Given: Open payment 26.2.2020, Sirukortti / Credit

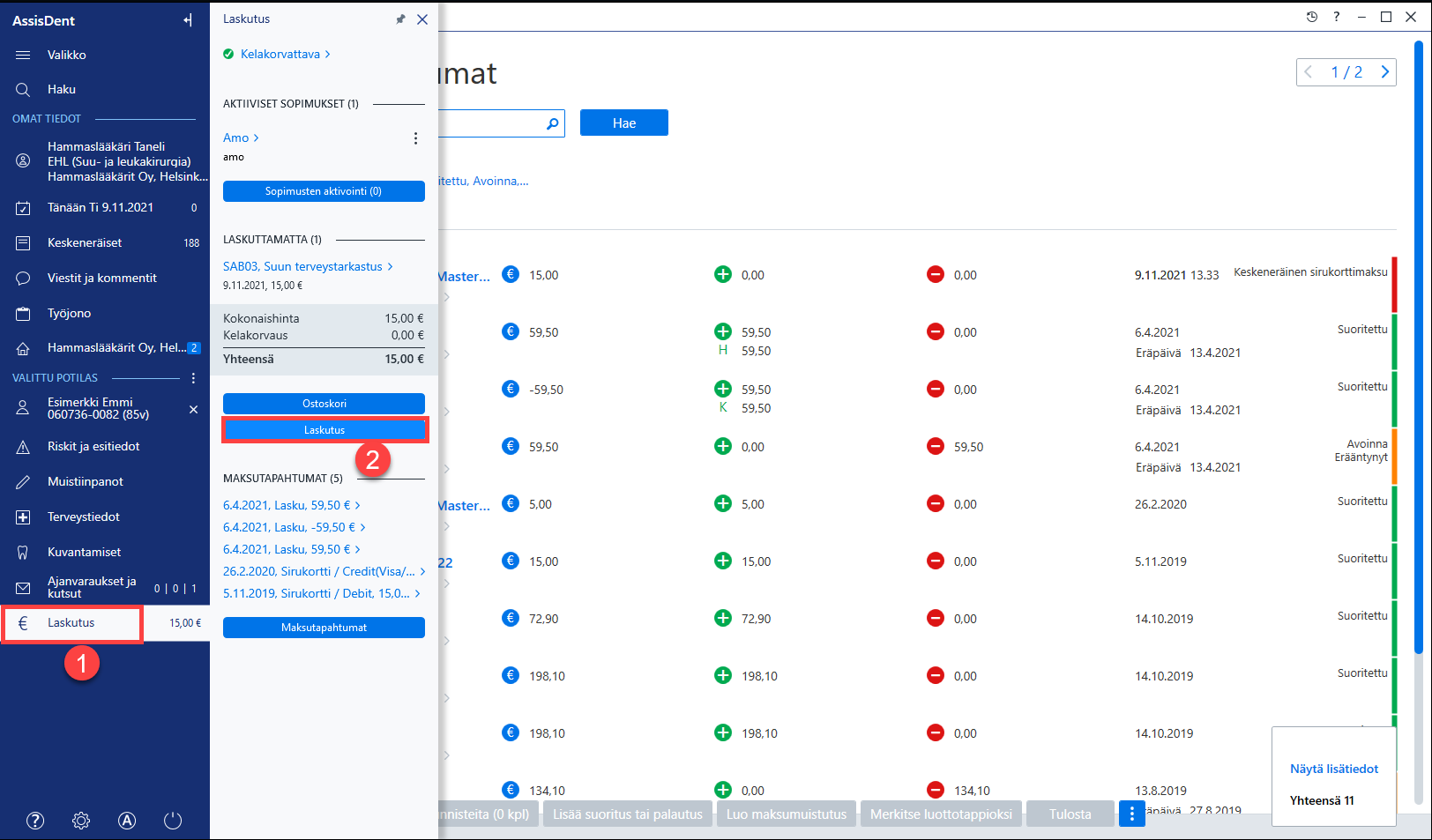Looking at the screenshot, I should (x=324, y=571).
